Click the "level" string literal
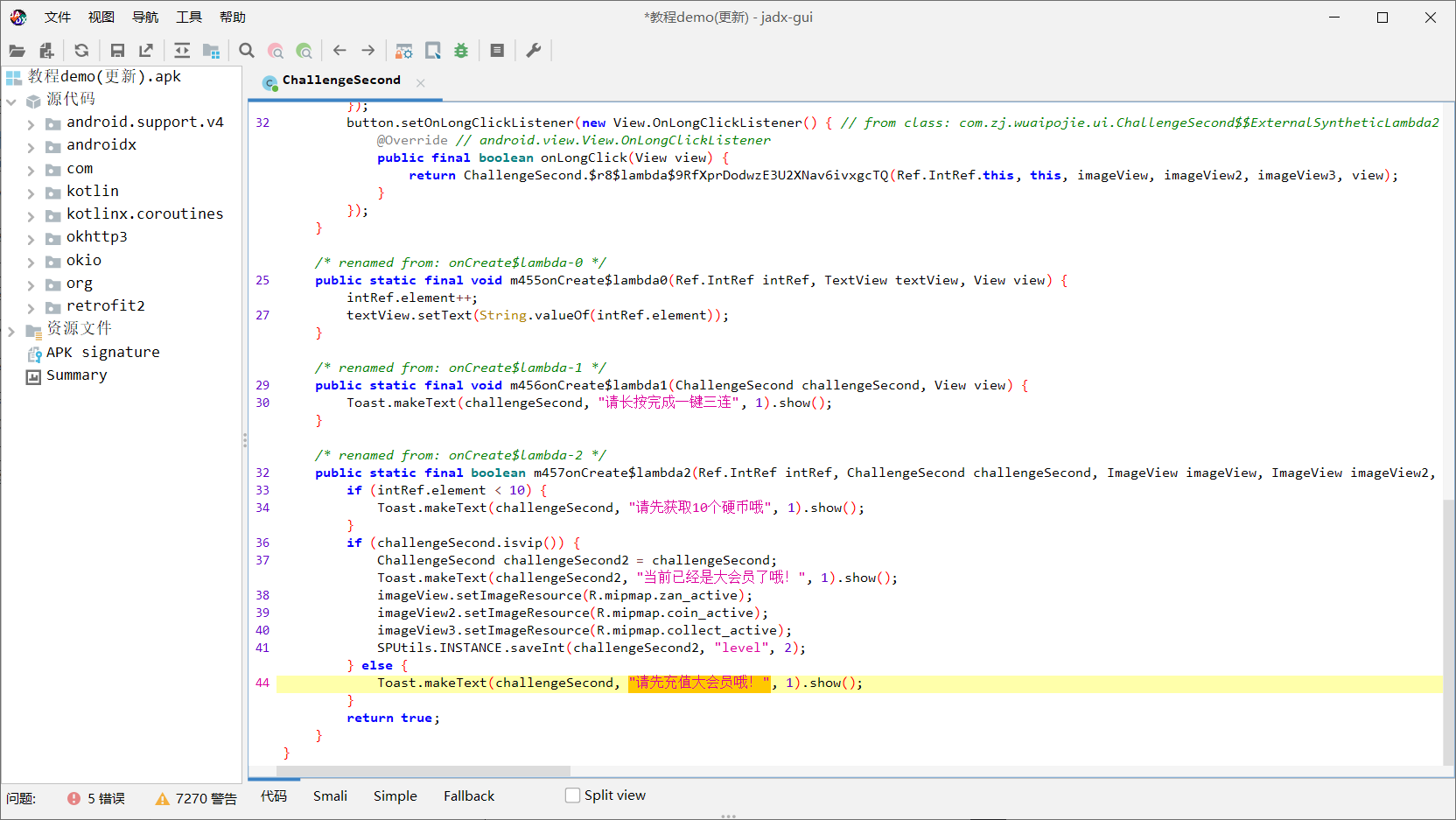 click(x=742, y=648)
